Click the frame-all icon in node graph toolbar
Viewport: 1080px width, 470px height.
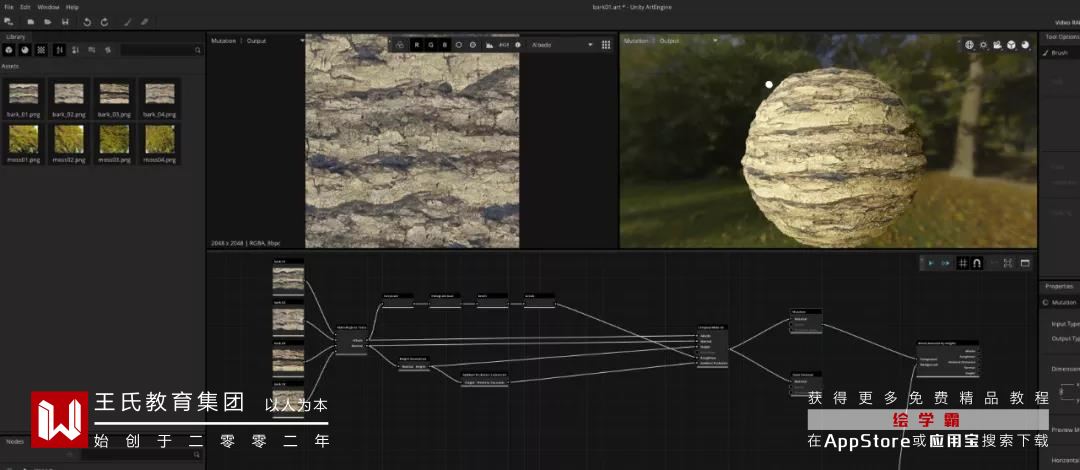click(1008, 263)
